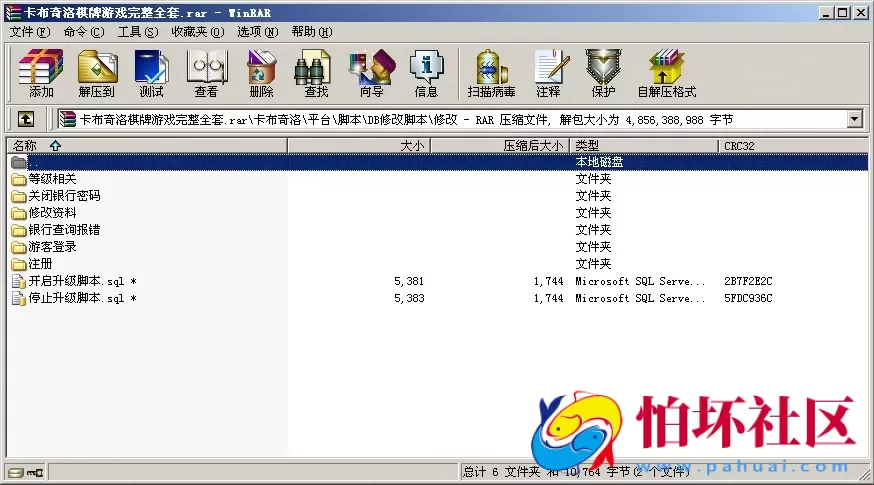The image size is (874, 485).
Task: Open the 命令(C) menu
Action: tap(84, 32)
